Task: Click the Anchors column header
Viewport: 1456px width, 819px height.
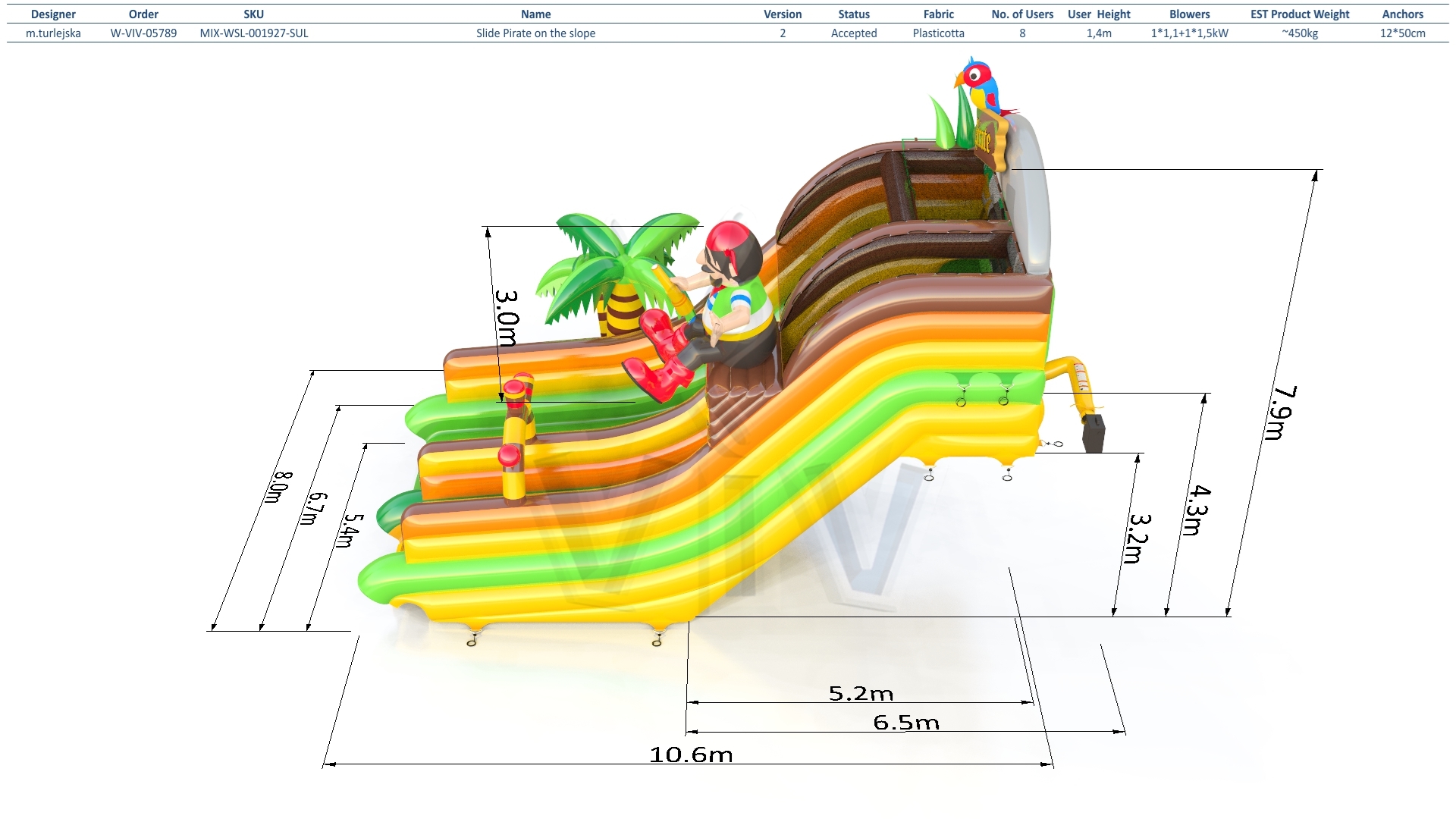Action: 1403,14
